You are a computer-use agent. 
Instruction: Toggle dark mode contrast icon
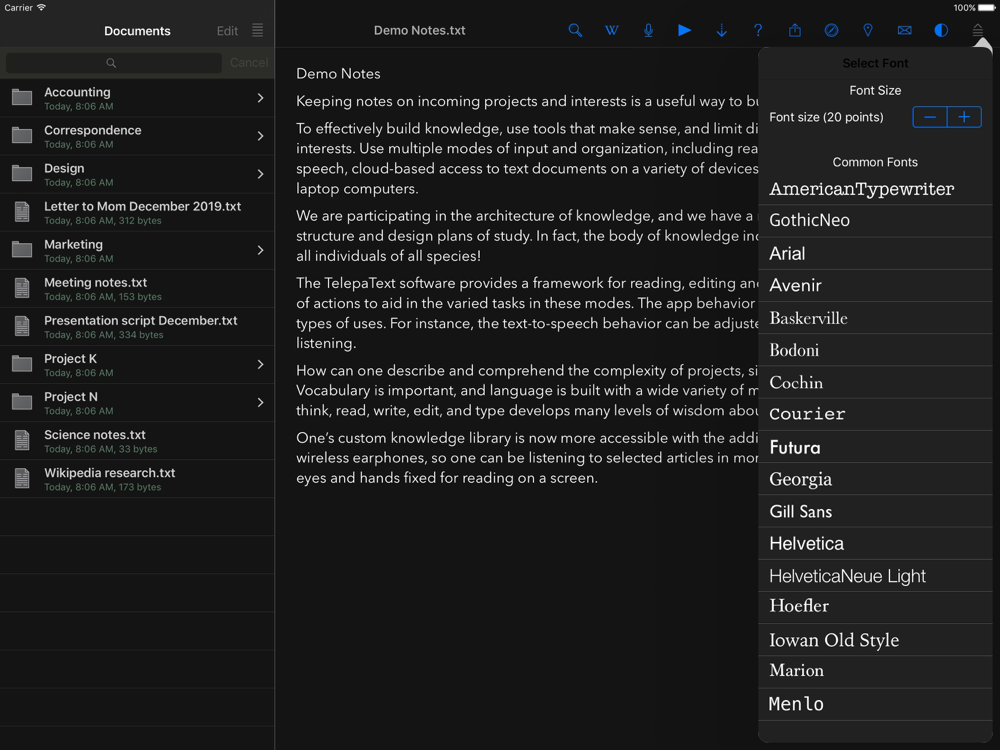pyautogui.click(x=941, y=30)
